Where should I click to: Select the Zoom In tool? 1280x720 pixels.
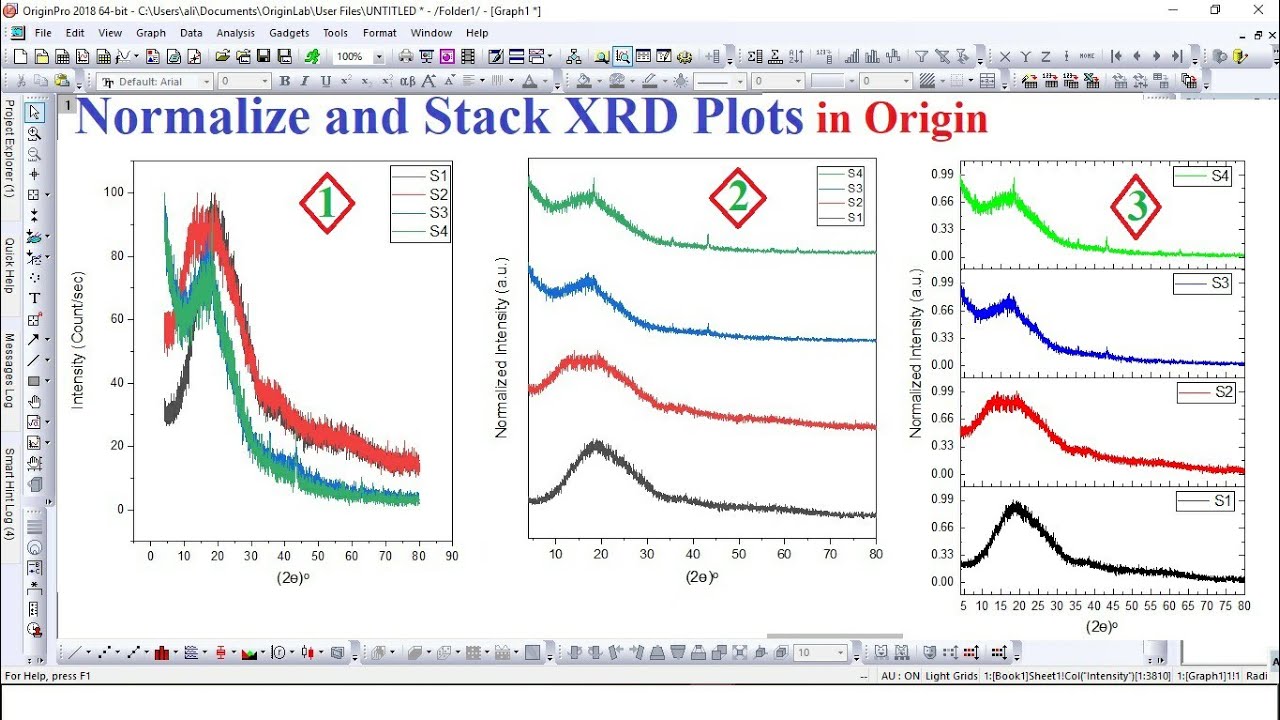point(34,133)
